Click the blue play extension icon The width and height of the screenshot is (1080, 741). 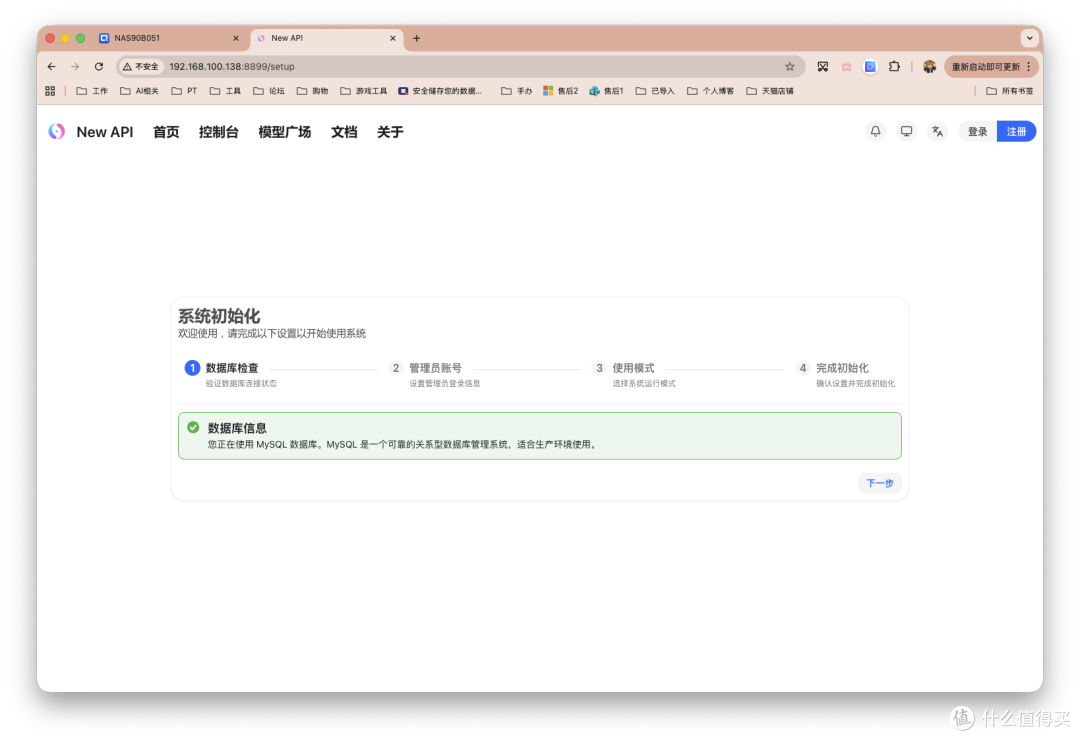click(x=871, y=67)
